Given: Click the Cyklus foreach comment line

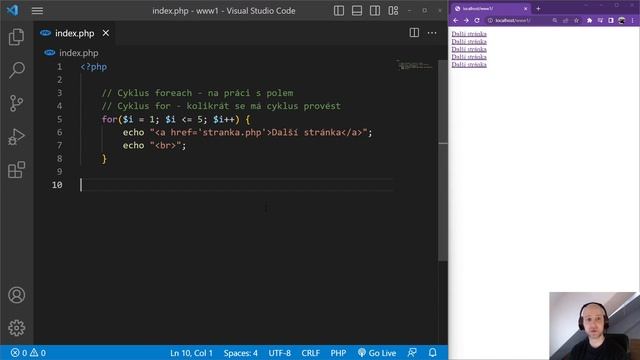Looking at the screenshot, I should pos(197,93).
